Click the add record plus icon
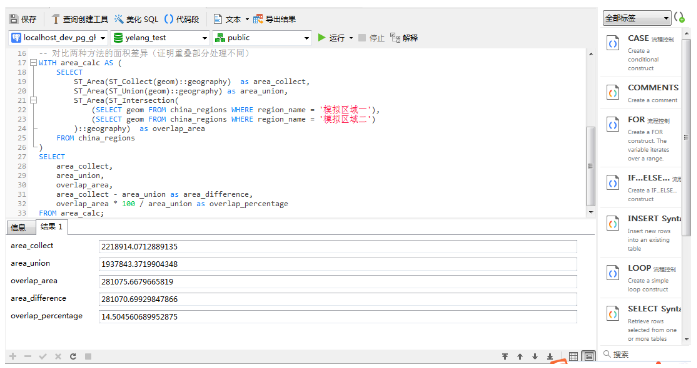Viewport: 697px width, 368px height. coord(13,356)
